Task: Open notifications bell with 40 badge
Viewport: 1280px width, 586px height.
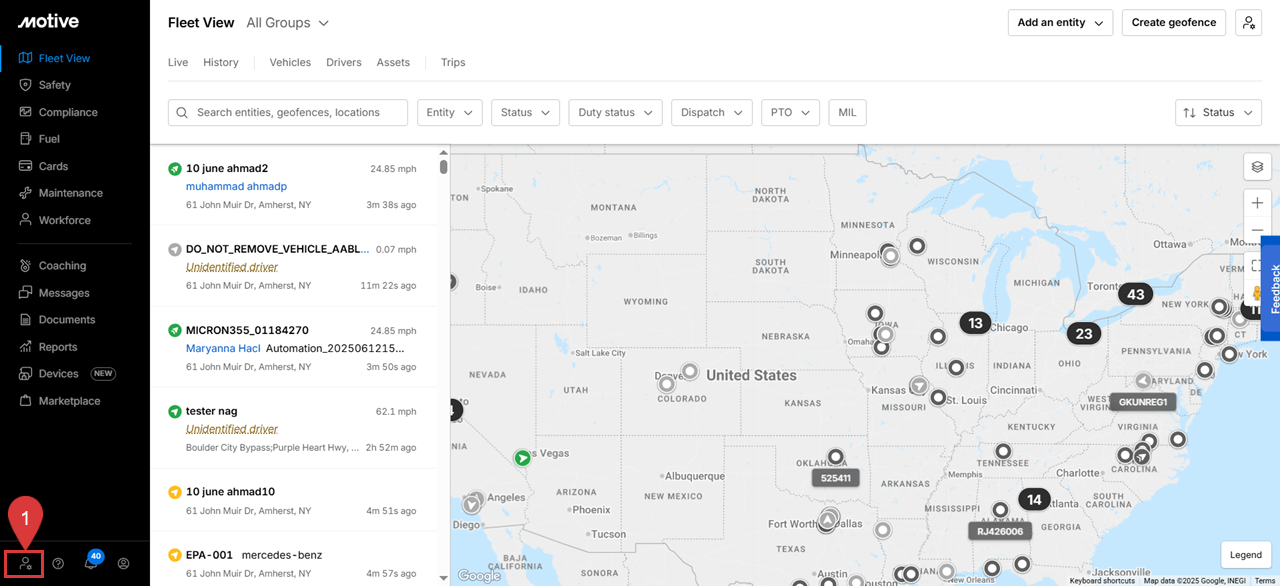Action: pos(91,563)
